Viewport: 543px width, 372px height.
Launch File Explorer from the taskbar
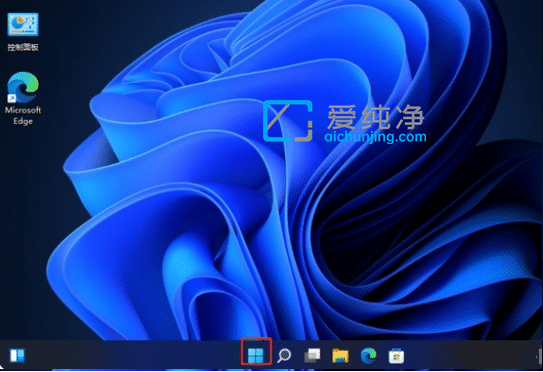coord(340,356)
